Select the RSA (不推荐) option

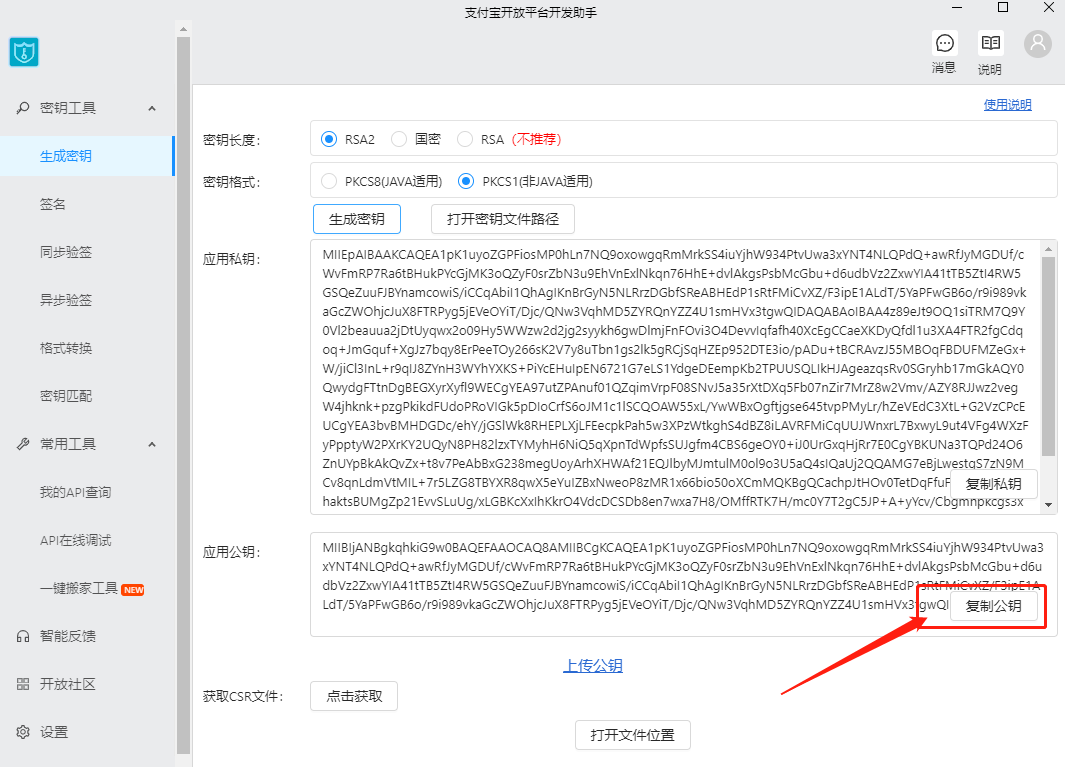[x=465, y=139]
